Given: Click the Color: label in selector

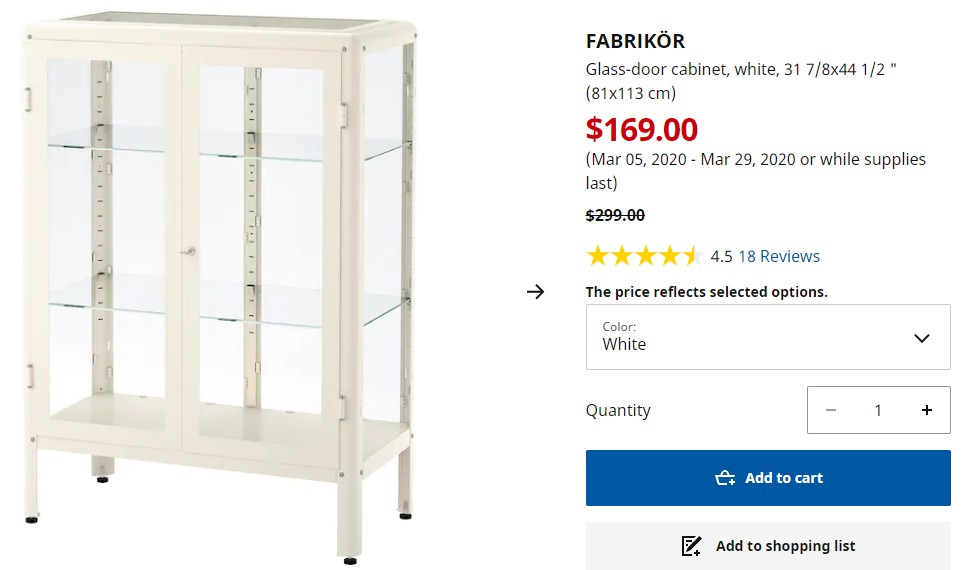Looking at the screenshot, I should (619, 326).
